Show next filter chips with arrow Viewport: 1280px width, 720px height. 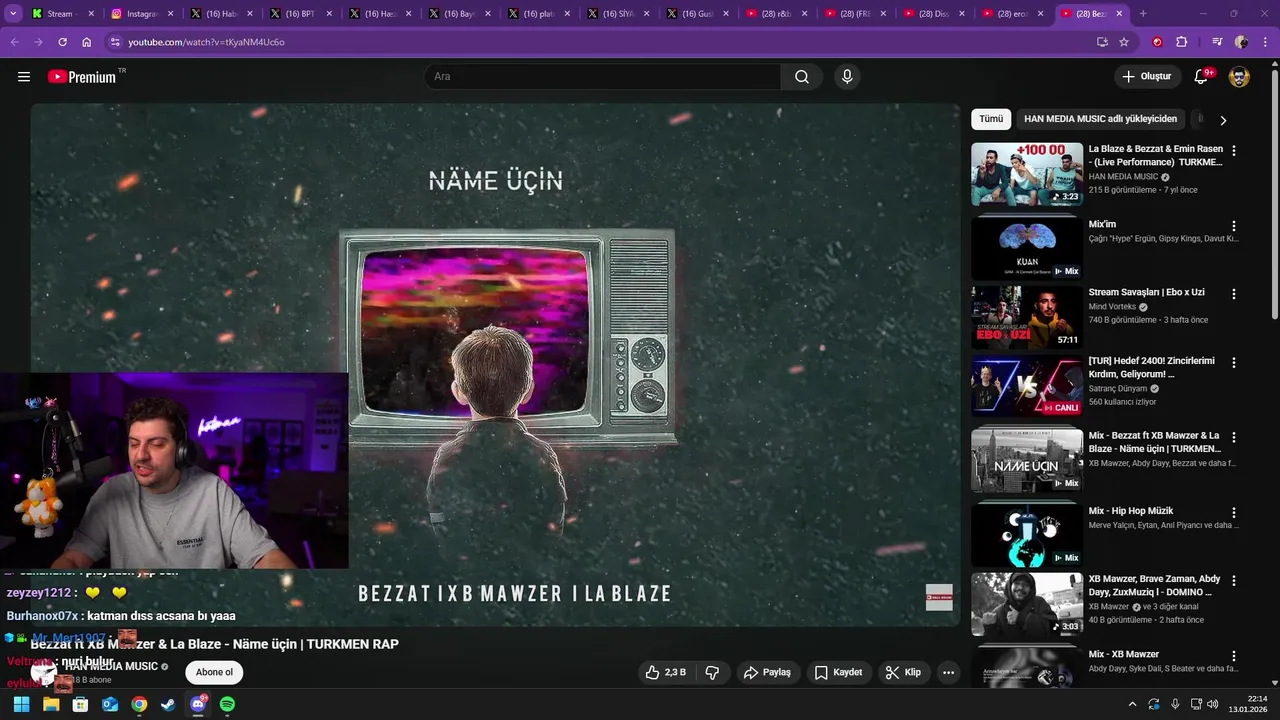[x=1222, y=120]
